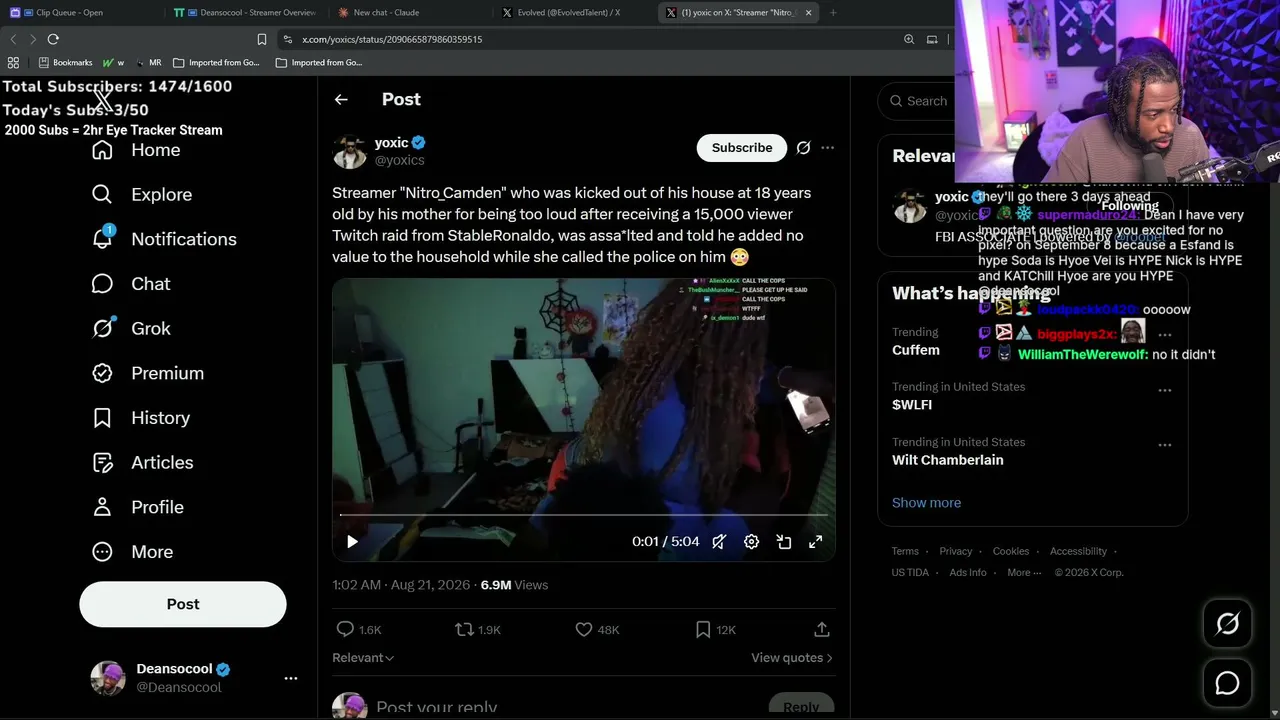Open floating chat messages button
Screen dimensions: 1280x720
click(x=1227, y=683)
